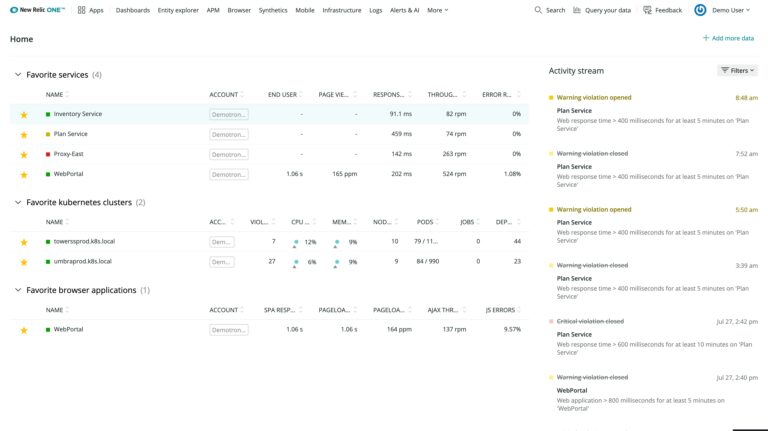Unfavorite the Inventory Service star

(x=24, y=115)
